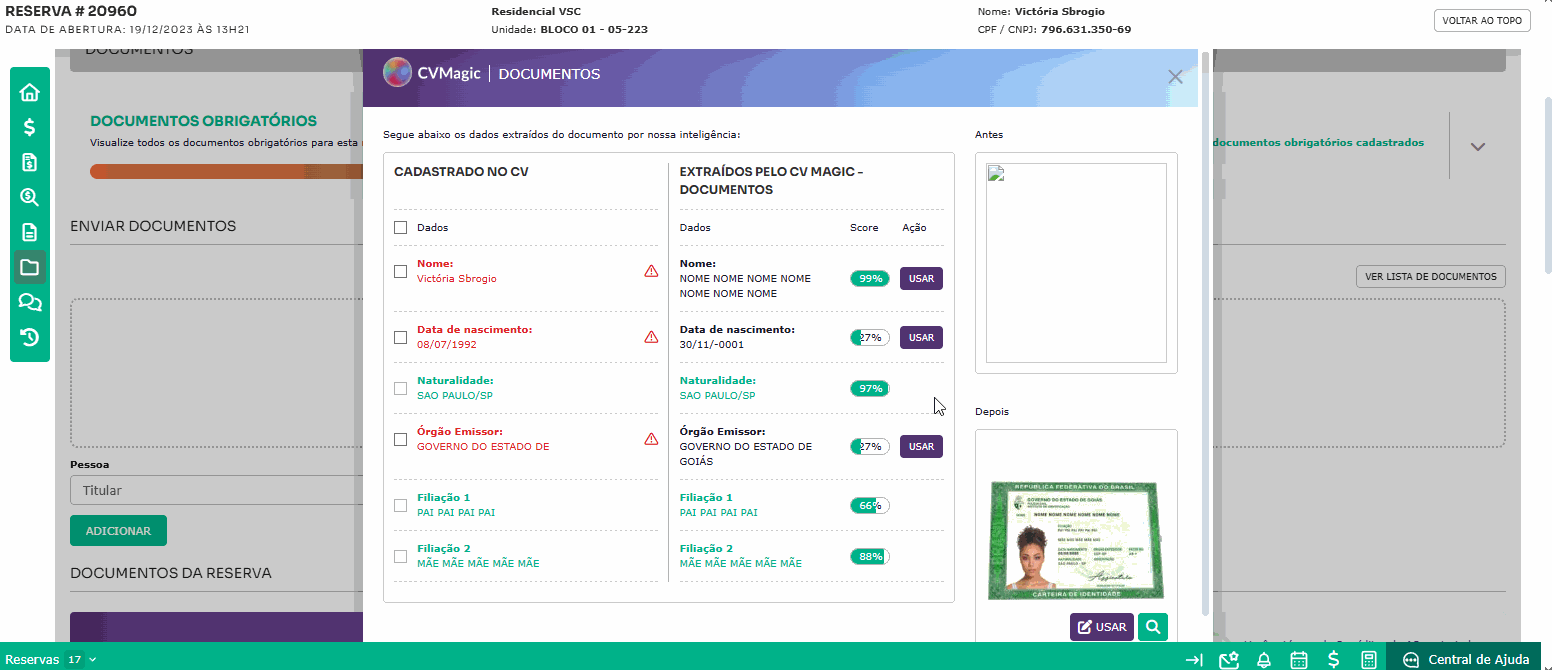Click the green Adicionar button
The height and width of the screenshot is (670, 1552).
(118, 531)
